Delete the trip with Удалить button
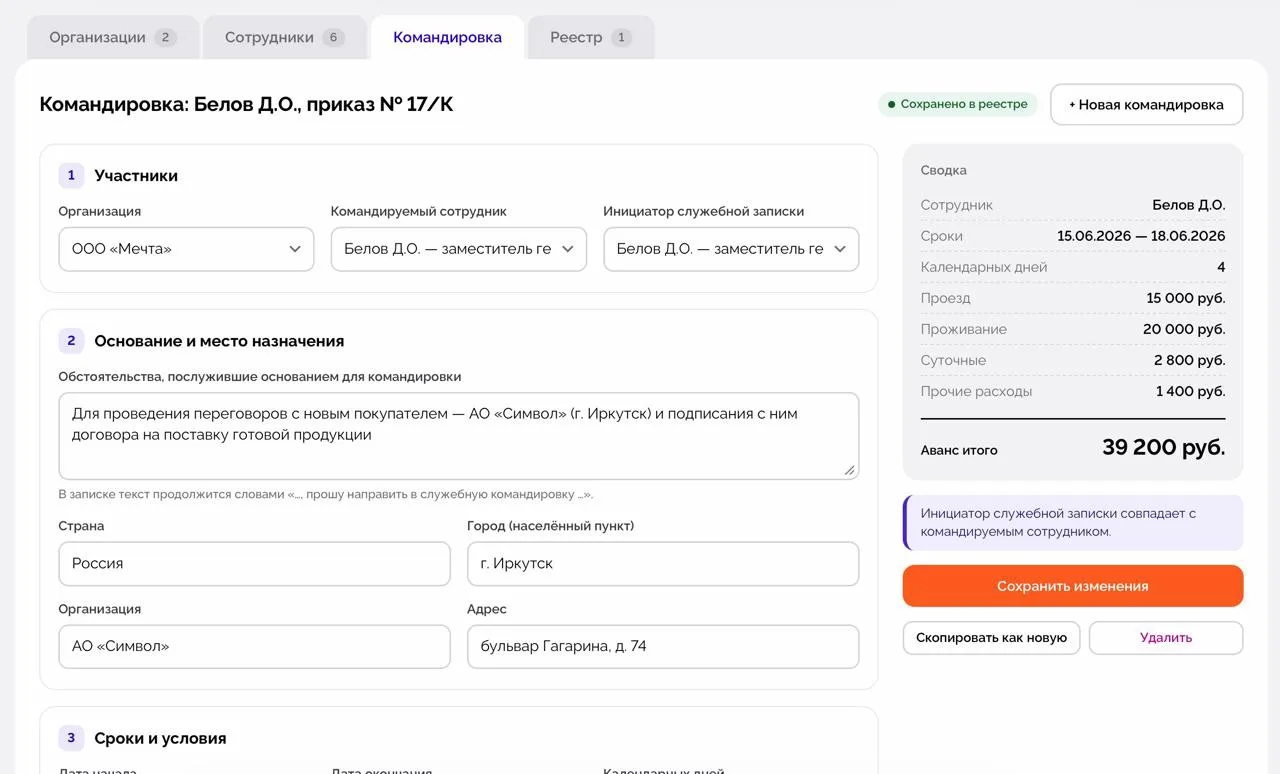This screenshot has width=1280, height=774. (1166, 638)
